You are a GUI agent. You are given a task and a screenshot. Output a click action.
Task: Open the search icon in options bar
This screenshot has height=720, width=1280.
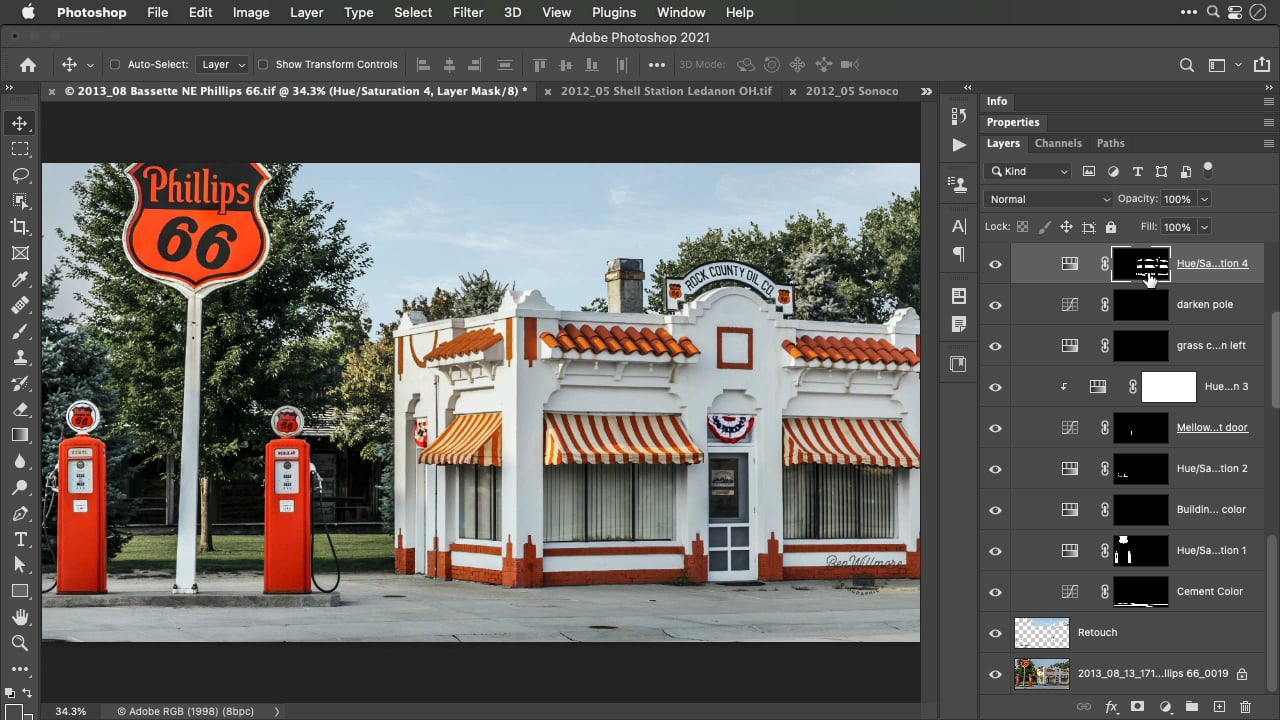[x=1187, y=65]
